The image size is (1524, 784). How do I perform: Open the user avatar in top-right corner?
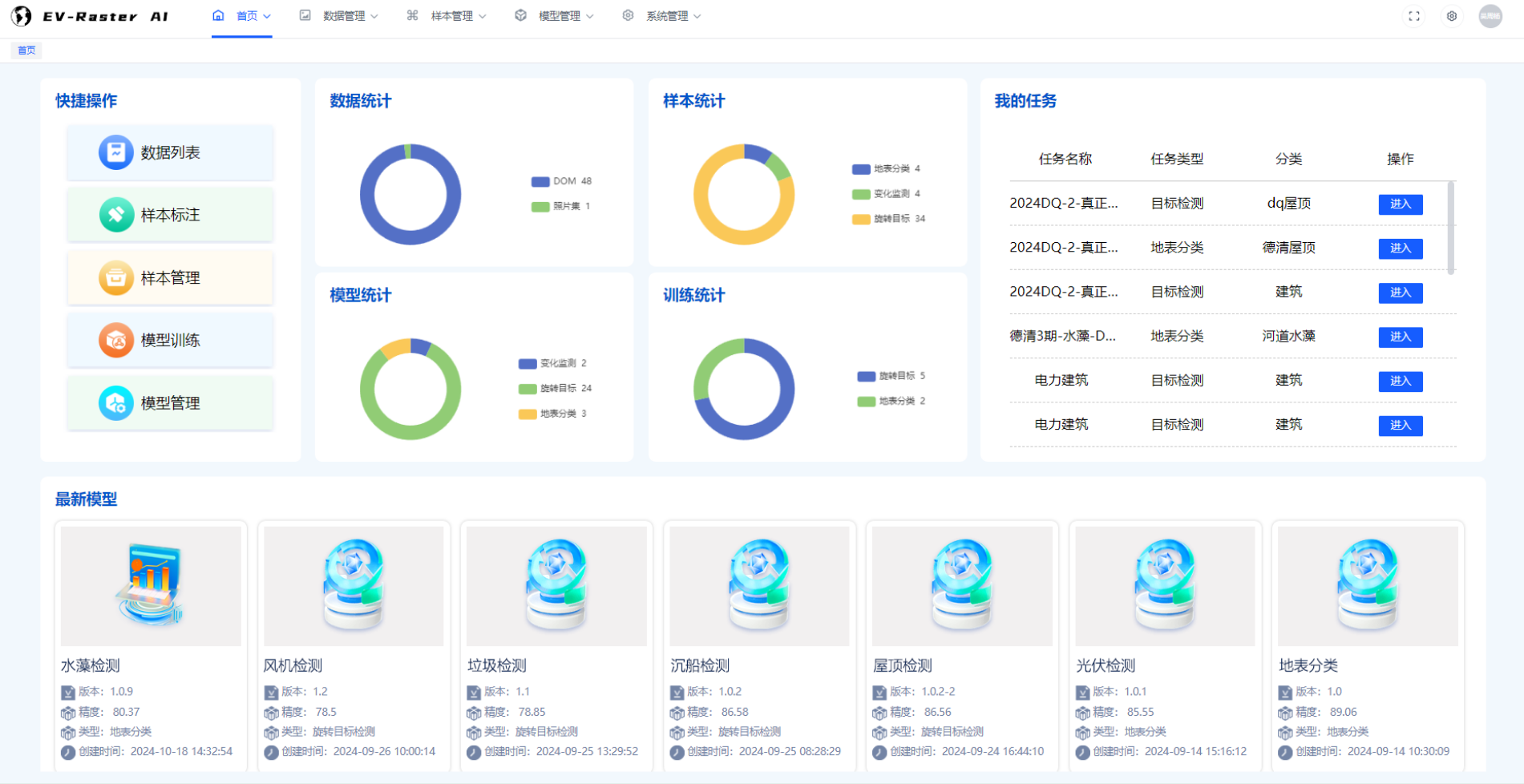[1490, 16]
